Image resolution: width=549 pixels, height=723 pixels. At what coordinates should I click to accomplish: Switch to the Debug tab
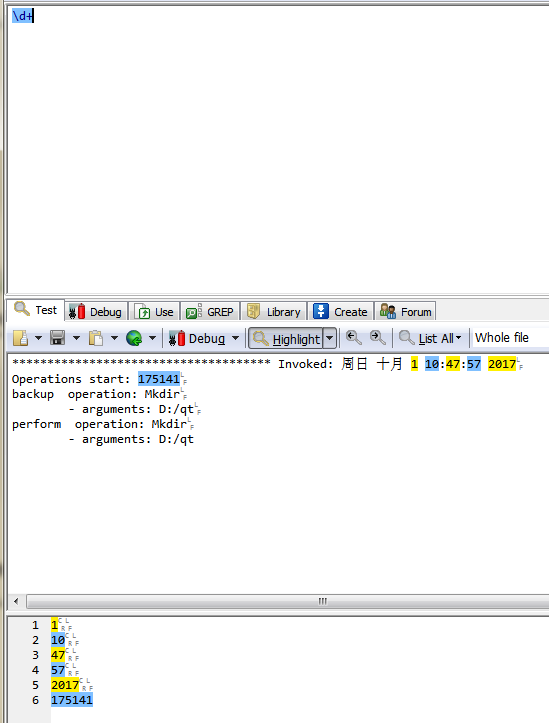point(95,312)
